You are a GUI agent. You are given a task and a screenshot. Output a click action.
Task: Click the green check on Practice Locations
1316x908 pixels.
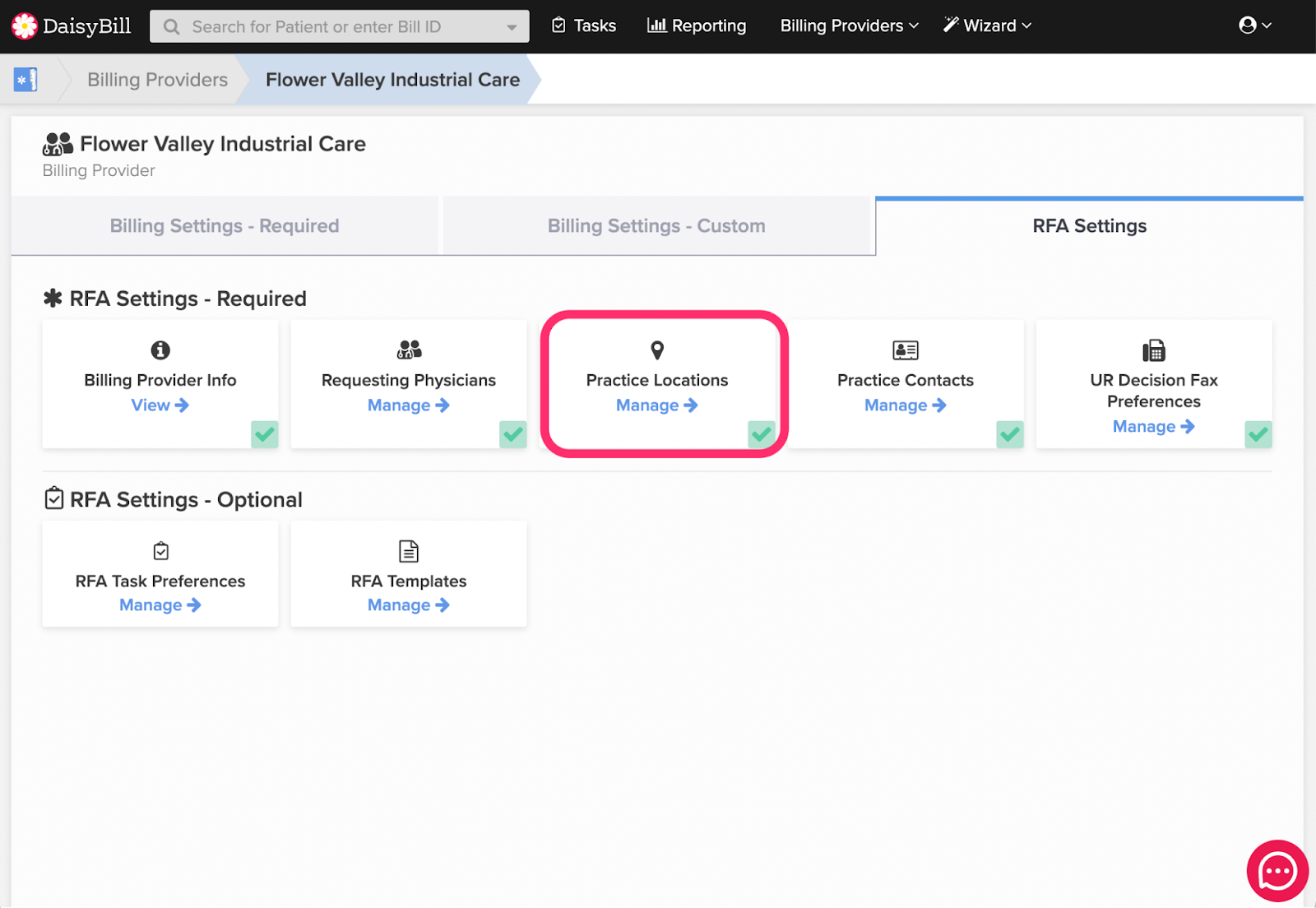(762, 434)
